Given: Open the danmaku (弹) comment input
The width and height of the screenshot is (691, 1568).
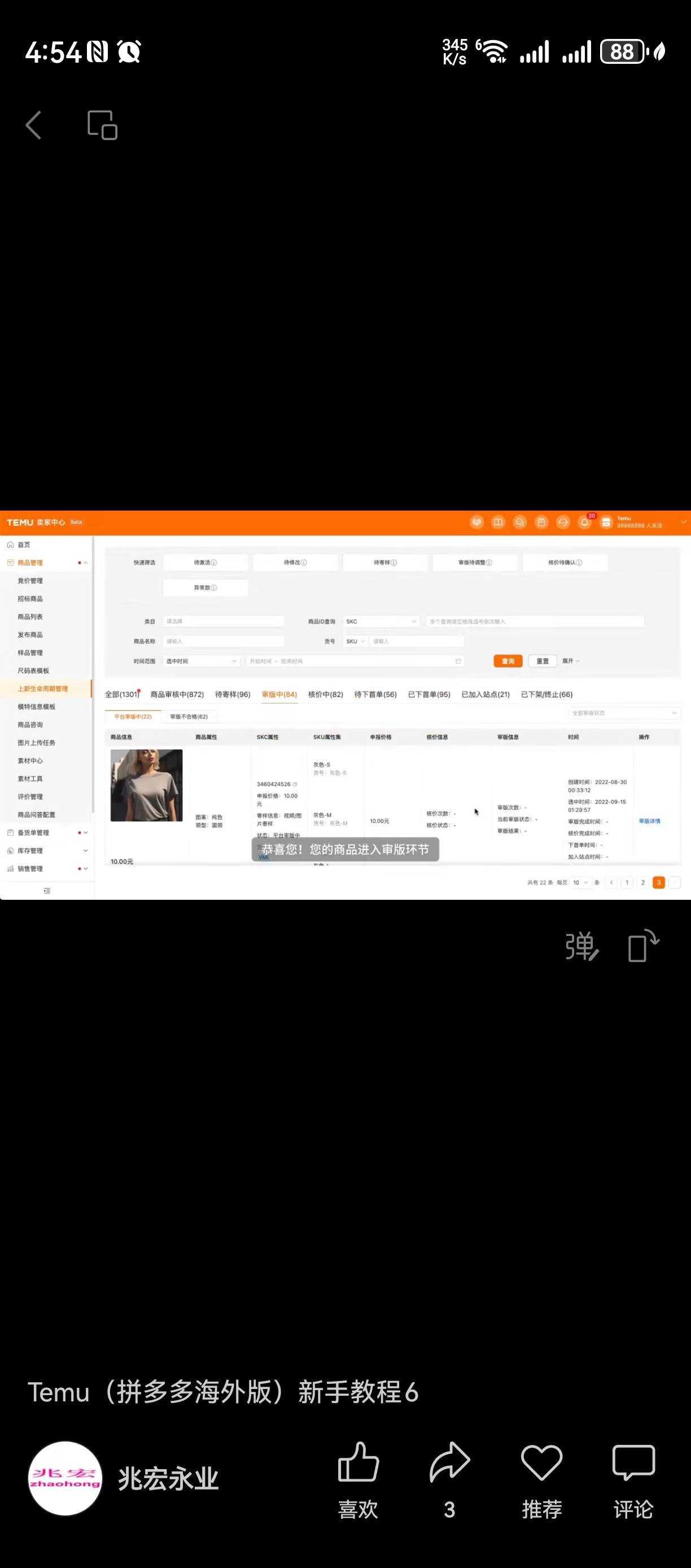Looking at the screenshot, I should 582,947.
